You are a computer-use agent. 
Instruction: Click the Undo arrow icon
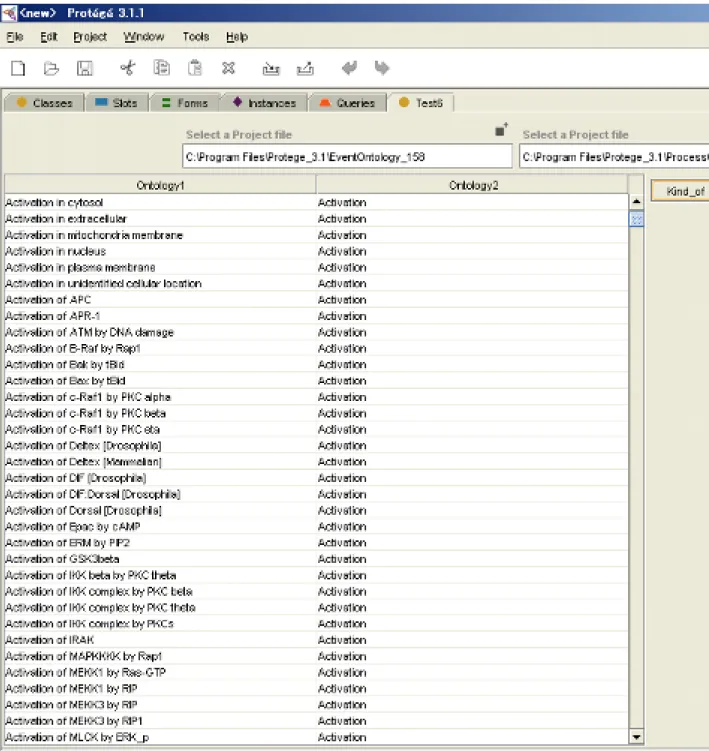point(349,68)
